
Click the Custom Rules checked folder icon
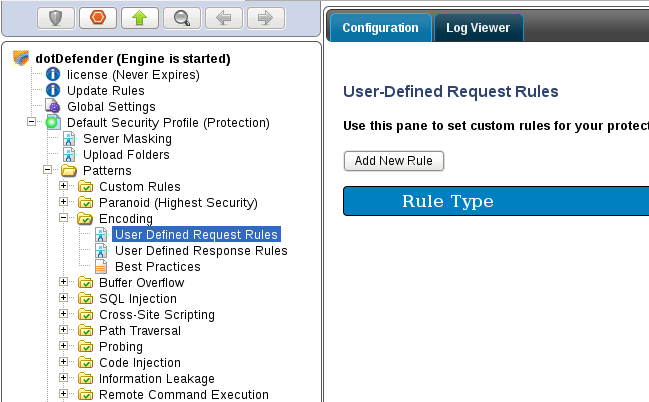click(x=85, y=187)
